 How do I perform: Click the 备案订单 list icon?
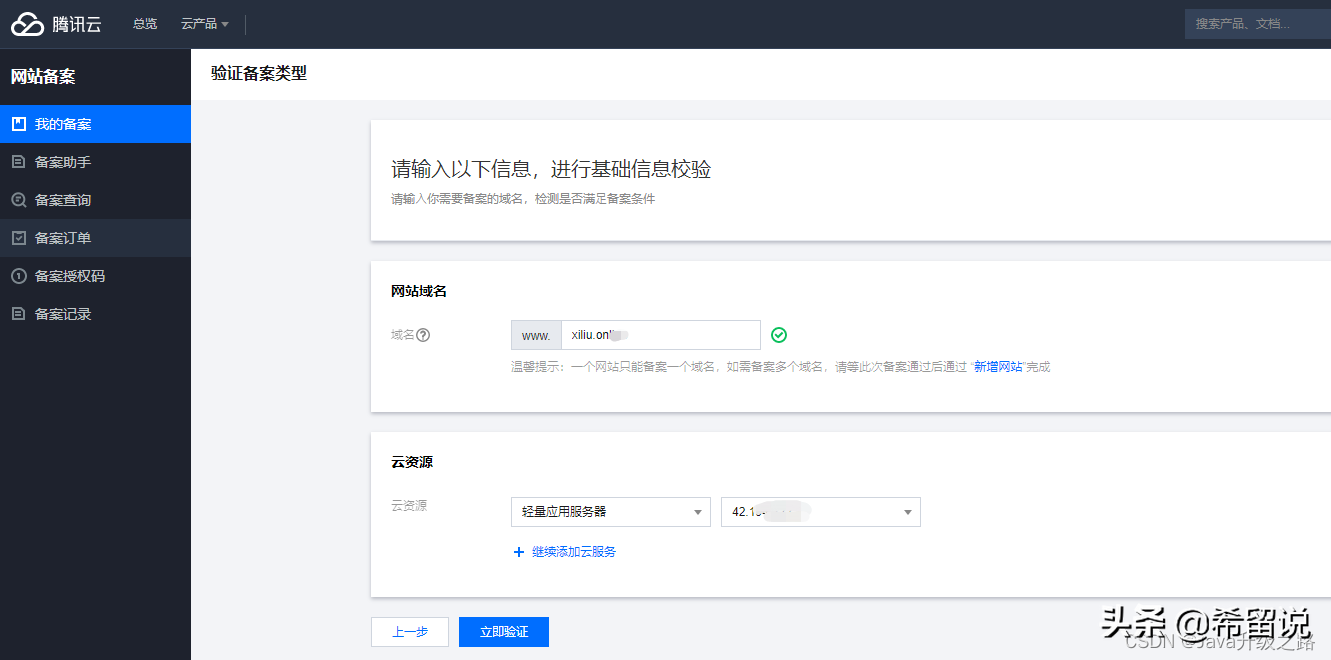click(x=18, y=237)
